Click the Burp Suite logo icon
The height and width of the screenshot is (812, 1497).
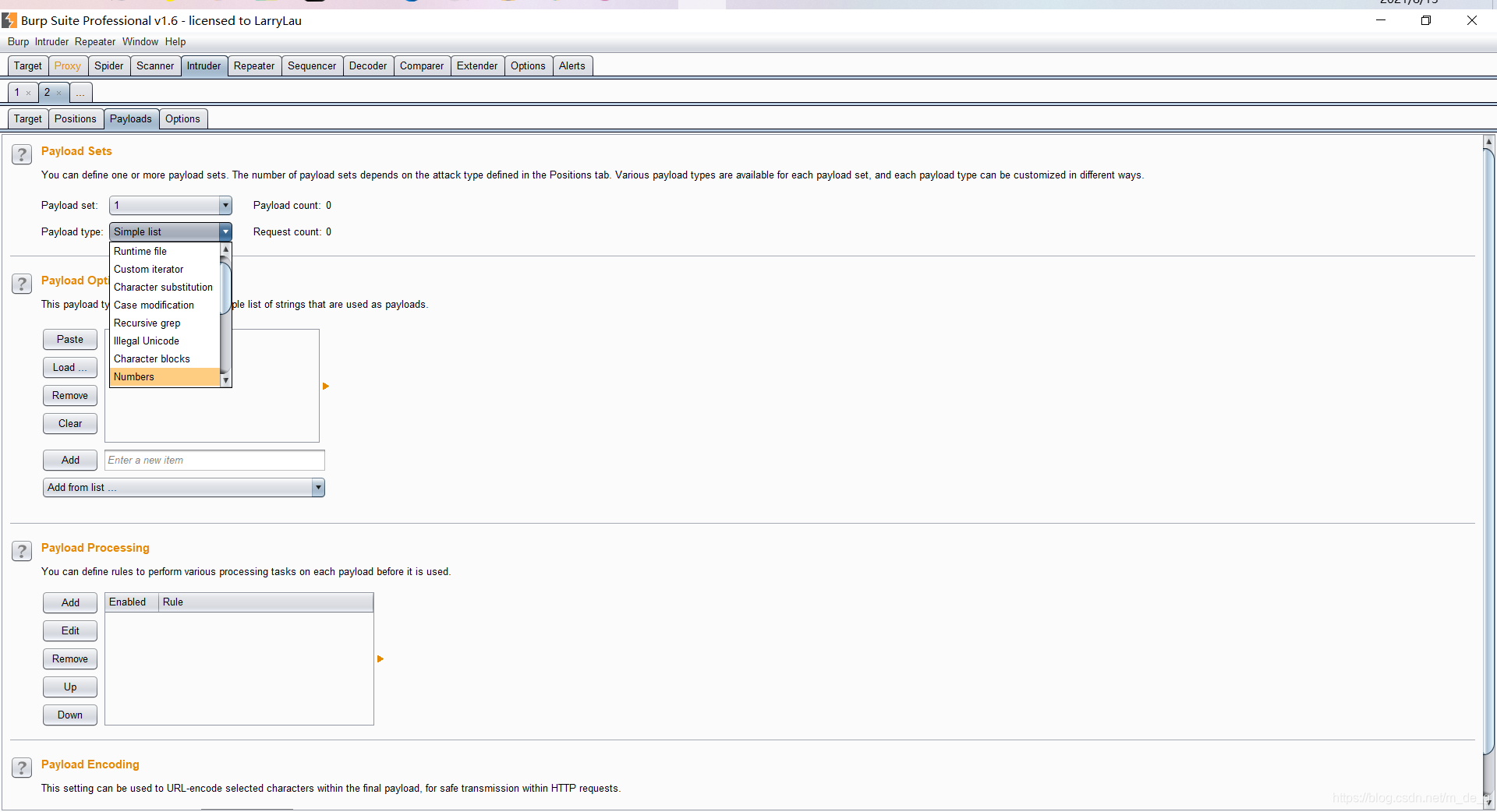[9, 20]
